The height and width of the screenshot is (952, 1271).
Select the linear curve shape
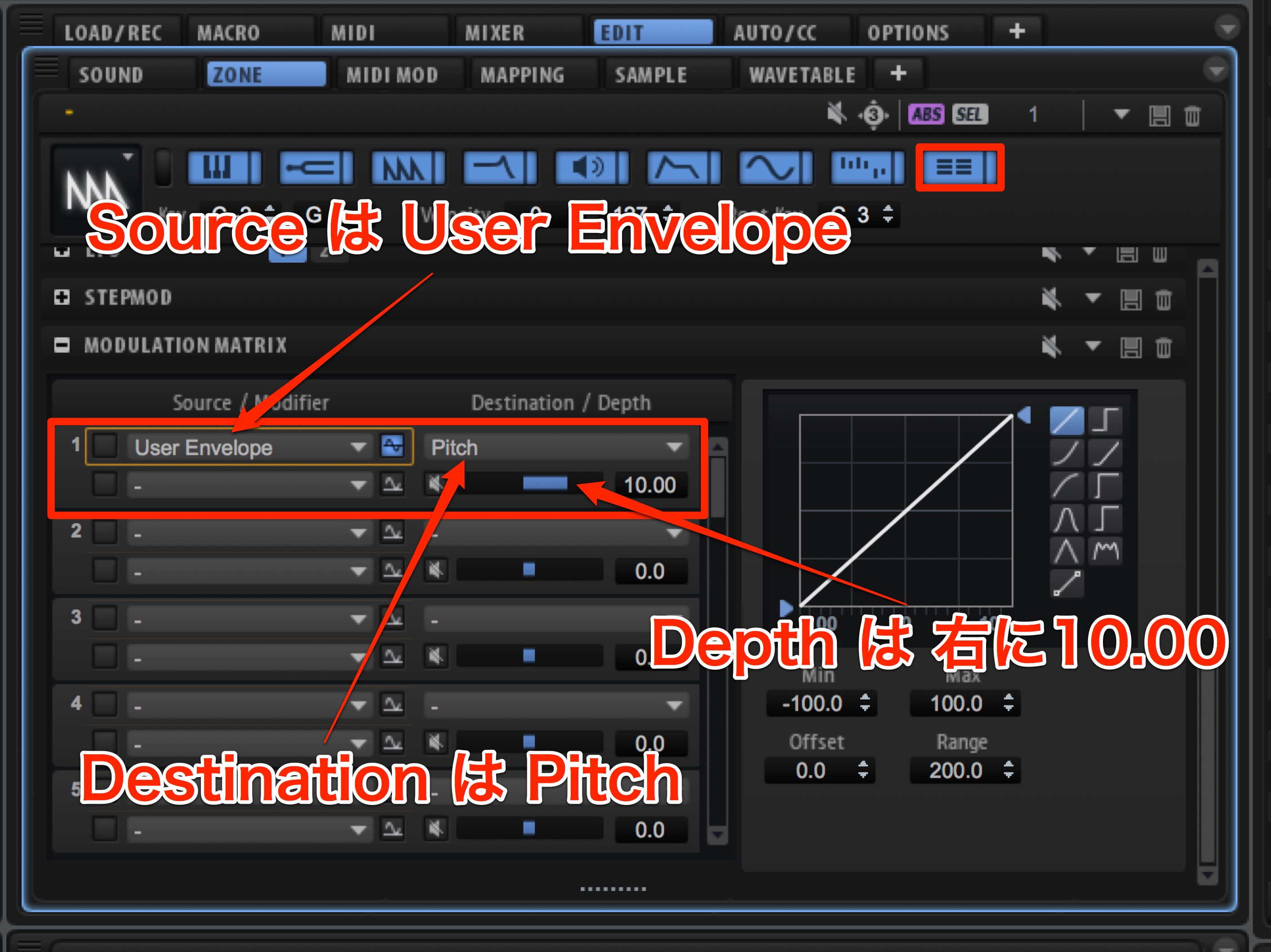pos(1067,420)
